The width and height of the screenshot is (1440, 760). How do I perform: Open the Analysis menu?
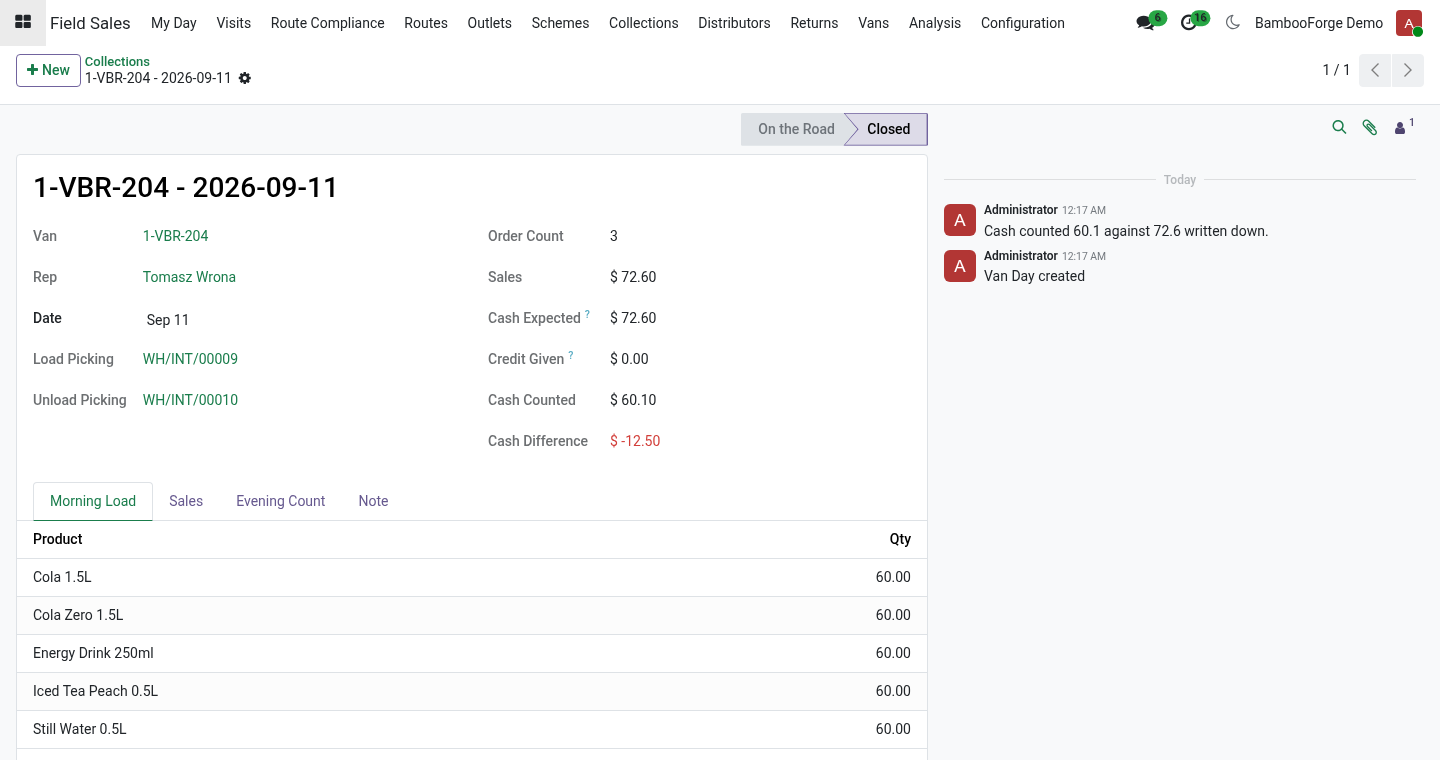[x=935, y=23]
